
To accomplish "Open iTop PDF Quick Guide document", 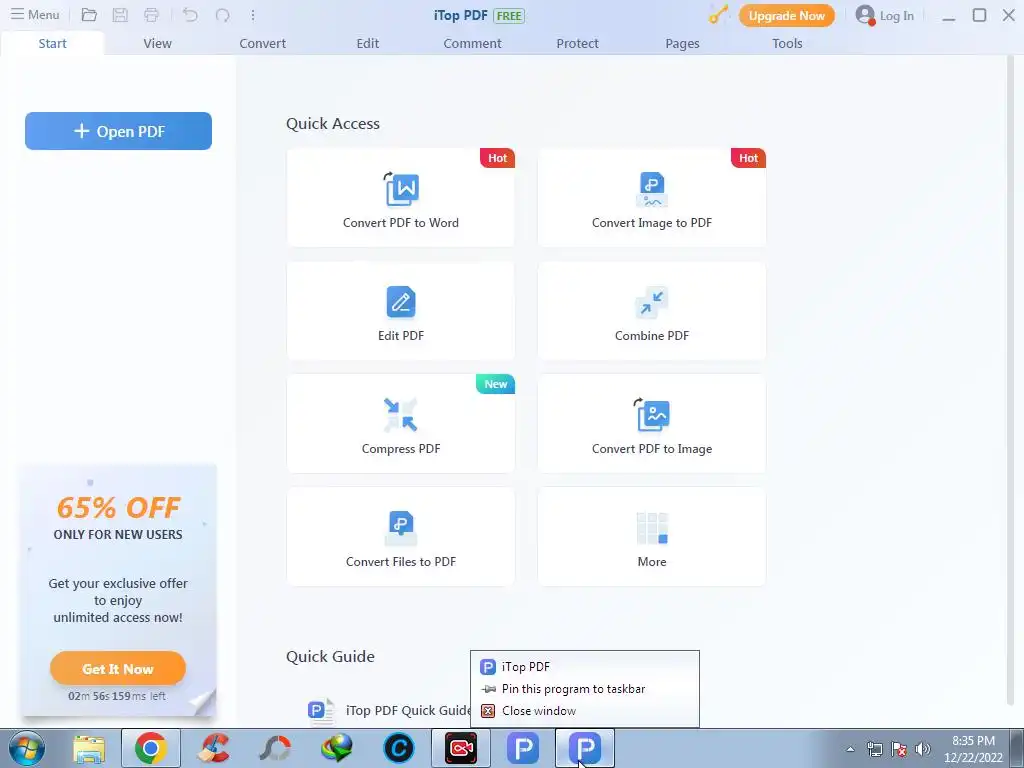I will tap(390, 710).
